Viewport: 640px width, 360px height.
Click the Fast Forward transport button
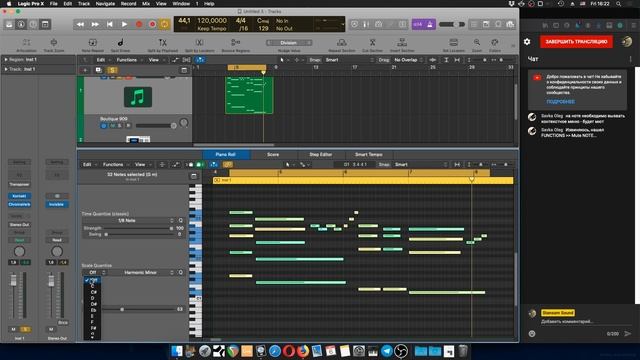click(x=95, y=24)
